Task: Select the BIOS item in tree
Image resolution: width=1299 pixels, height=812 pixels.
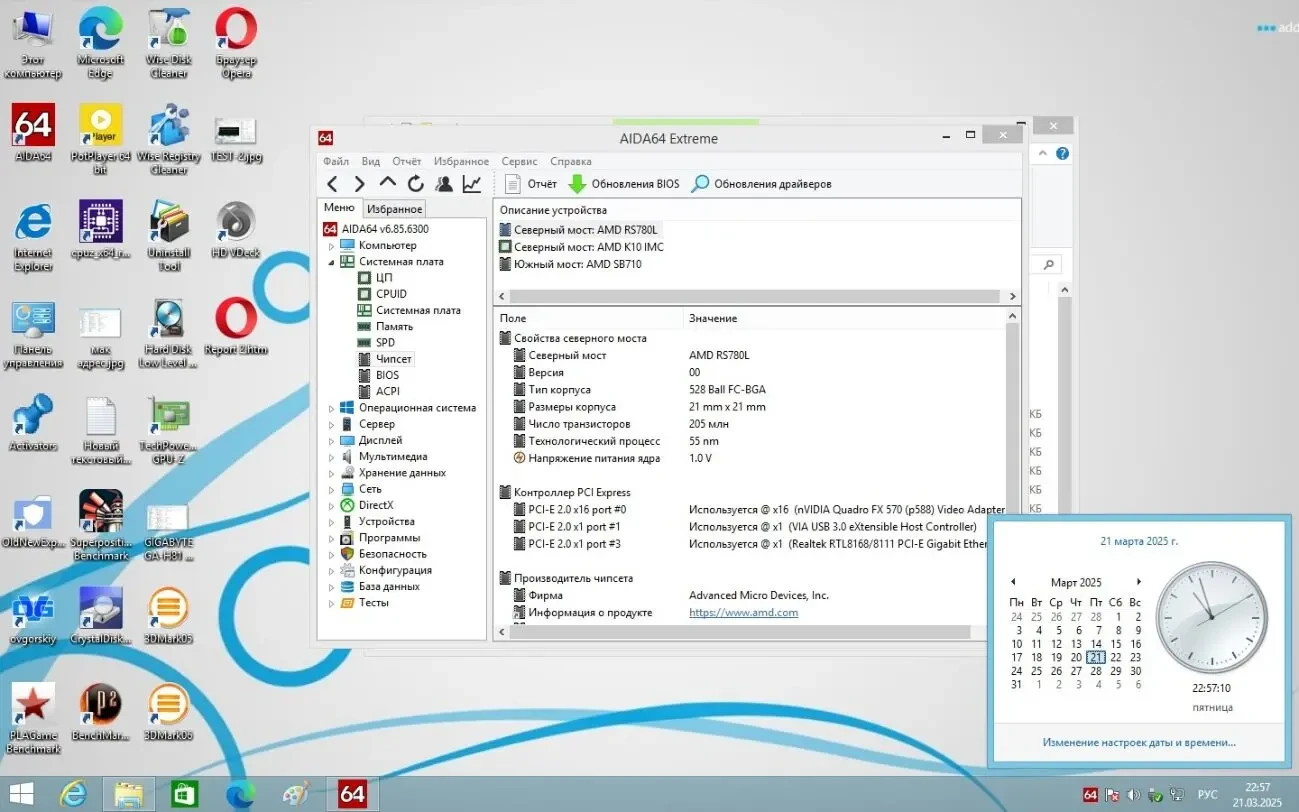Action: click(387, 375)
